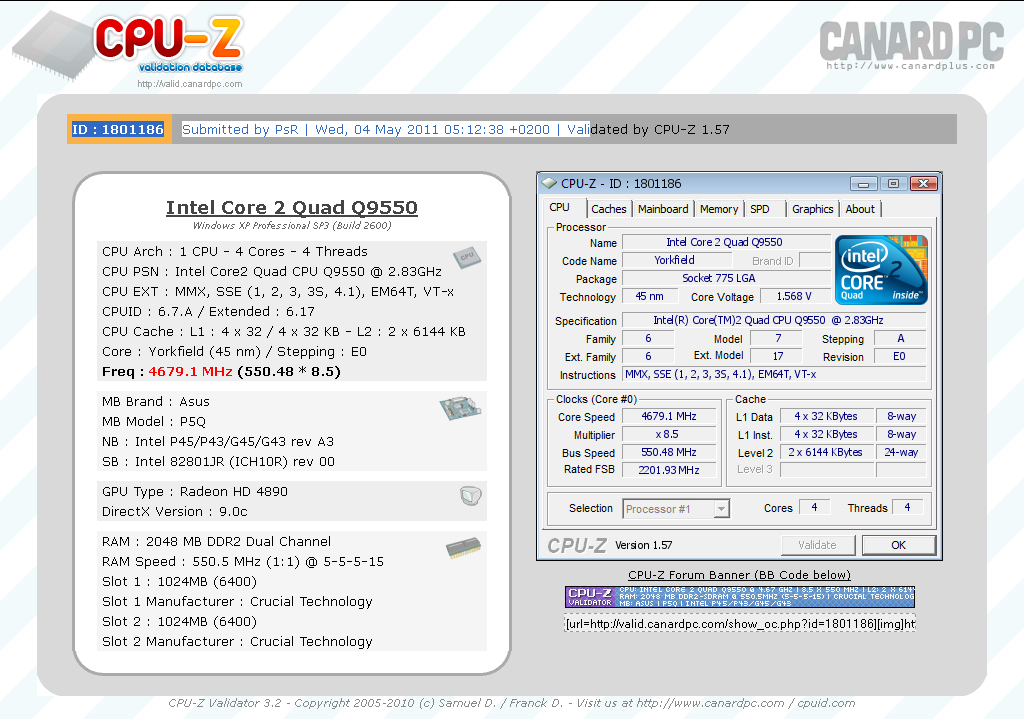This screenshot has height=719, width=1024.
Task: Click the Package value Socket 775 LGA
Action: click(x=726, y=278)
